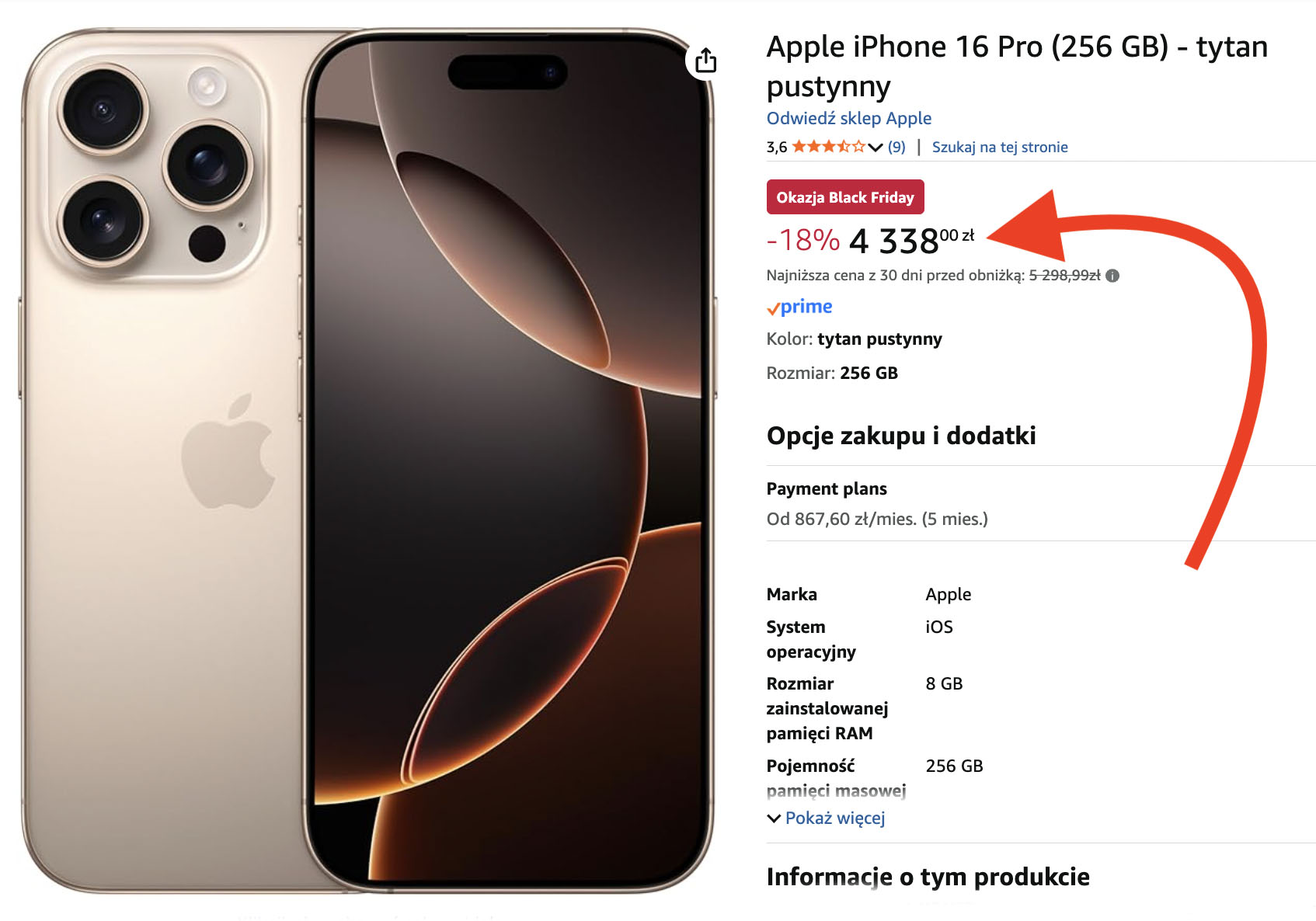Click the info icon beside 5 298,99zł
The height and width of the screenshot is (921, 1316).
tap(1112, 276)
